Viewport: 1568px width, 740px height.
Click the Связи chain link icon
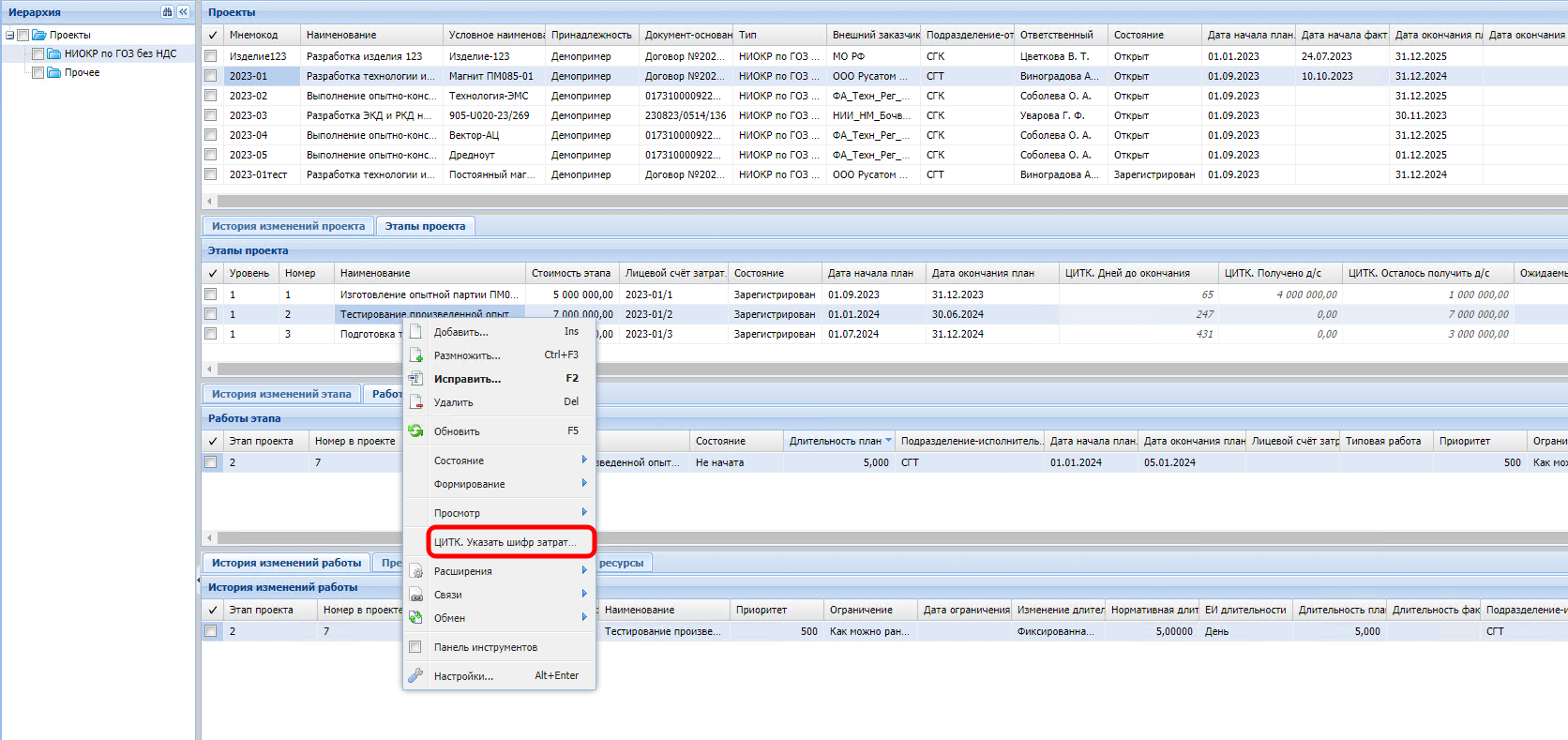click(x=415, y=595)
